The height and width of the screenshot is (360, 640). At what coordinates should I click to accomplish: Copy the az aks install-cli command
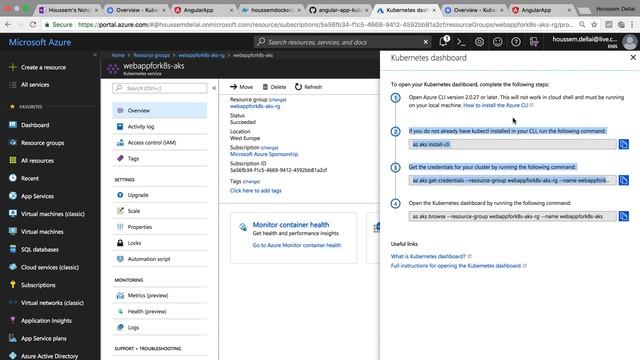pyautogui.click(x=624, y=144)
